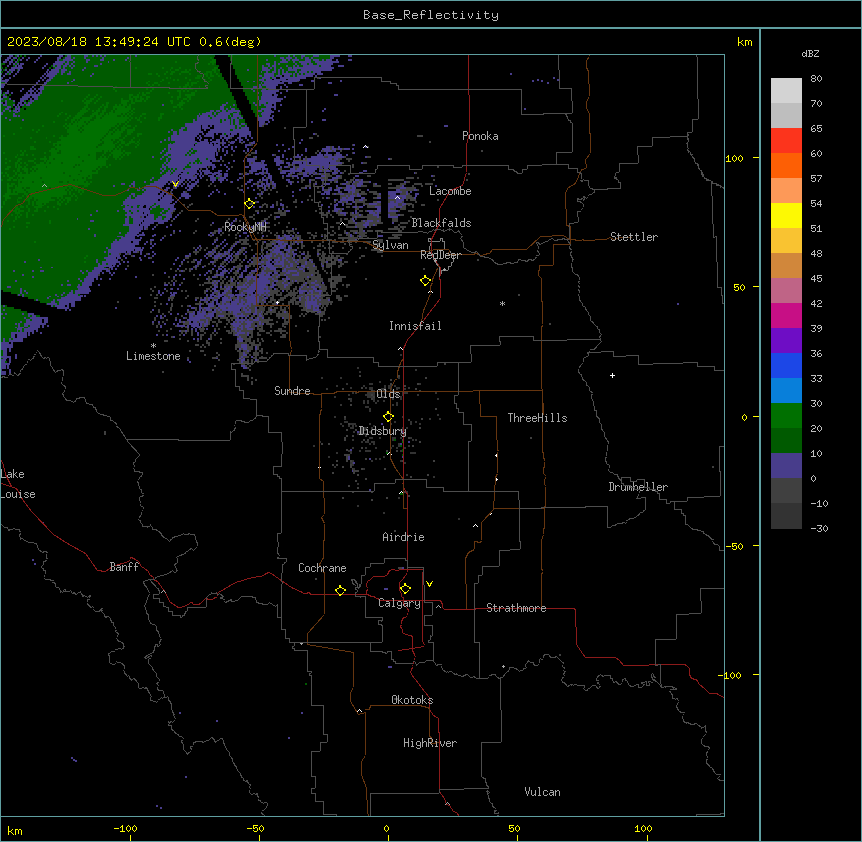The image size is (862, 842).
Task: Click the white plus marker north of Drumheller
Action: pos(612,375)
